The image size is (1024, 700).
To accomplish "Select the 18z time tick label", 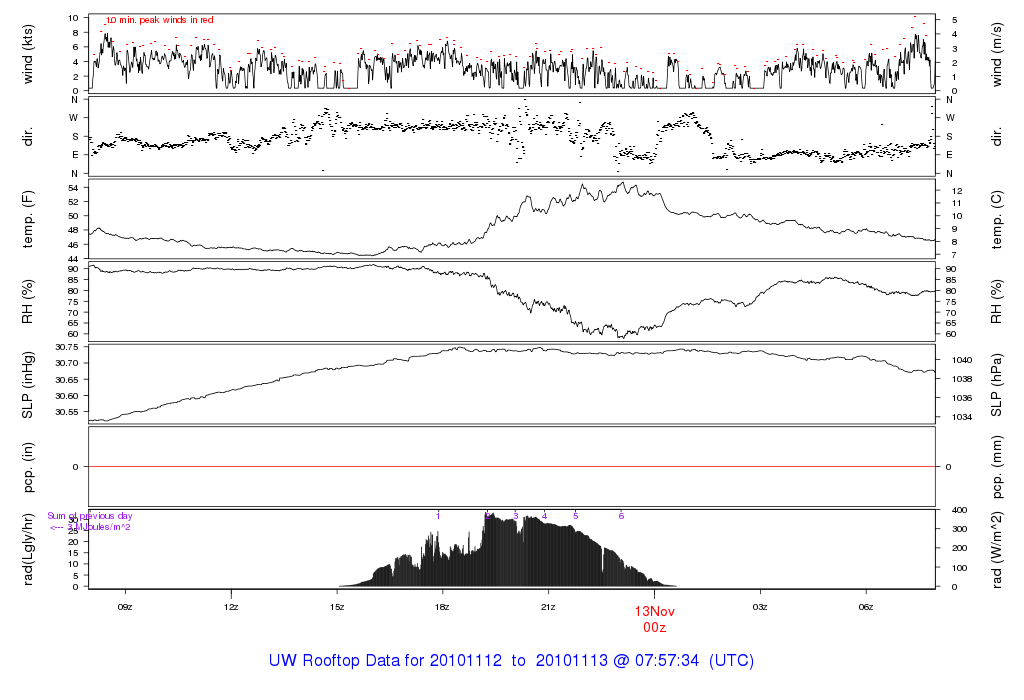I will [443, 607].
